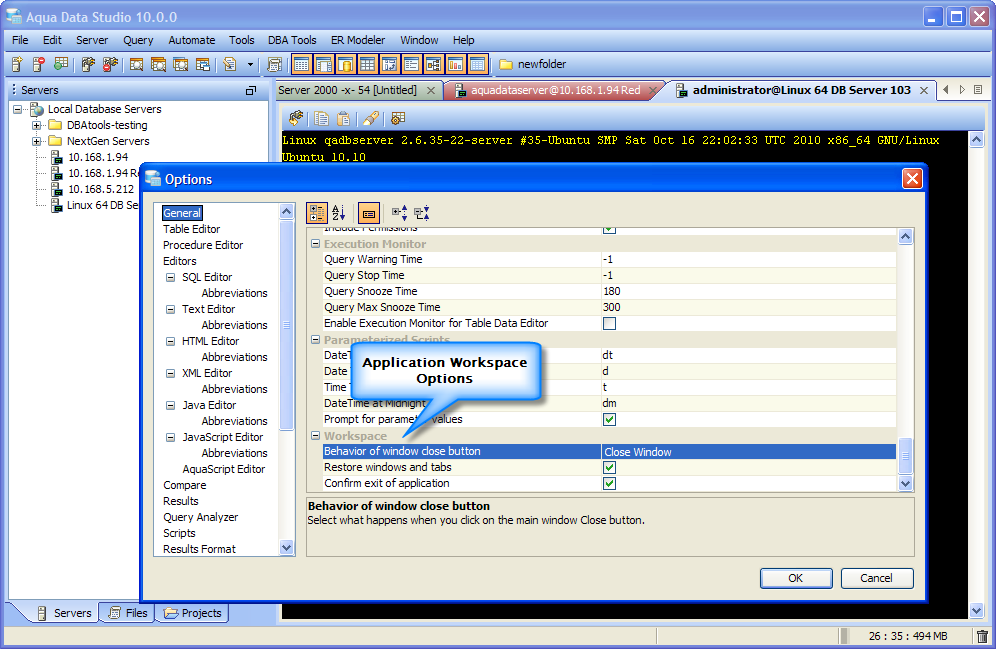Click the tab scroll right arrow

click(962, 90)
